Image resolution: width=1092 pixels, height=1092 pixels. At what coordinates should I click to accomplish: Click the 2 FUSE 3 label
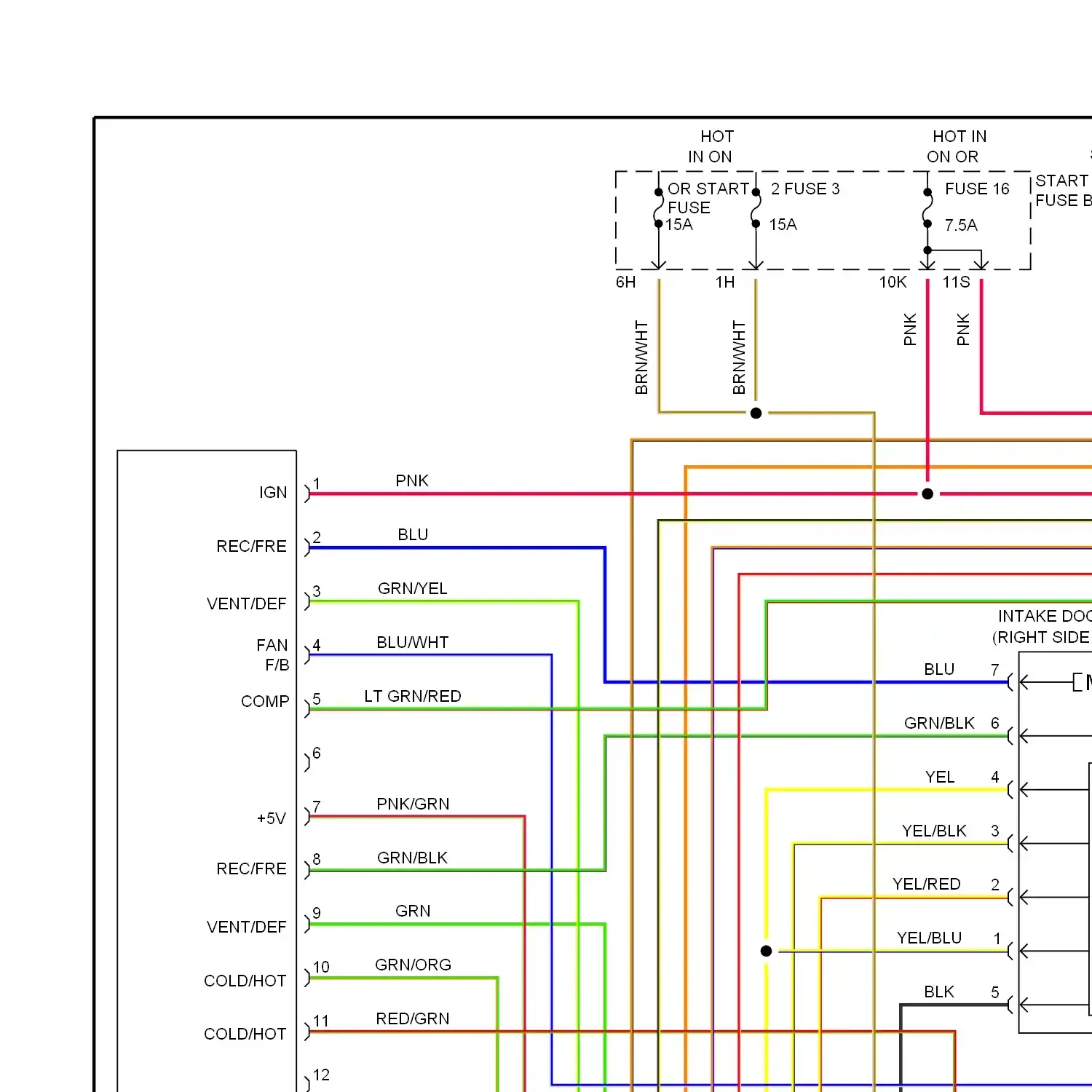coord(805,189)
